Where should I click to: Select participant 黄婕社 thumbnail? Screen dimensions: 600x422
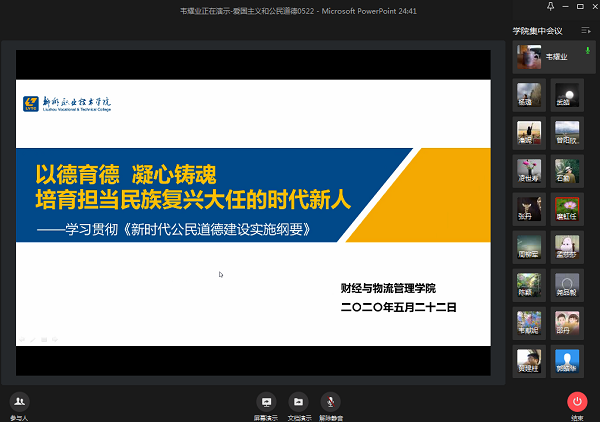[526, 360]
